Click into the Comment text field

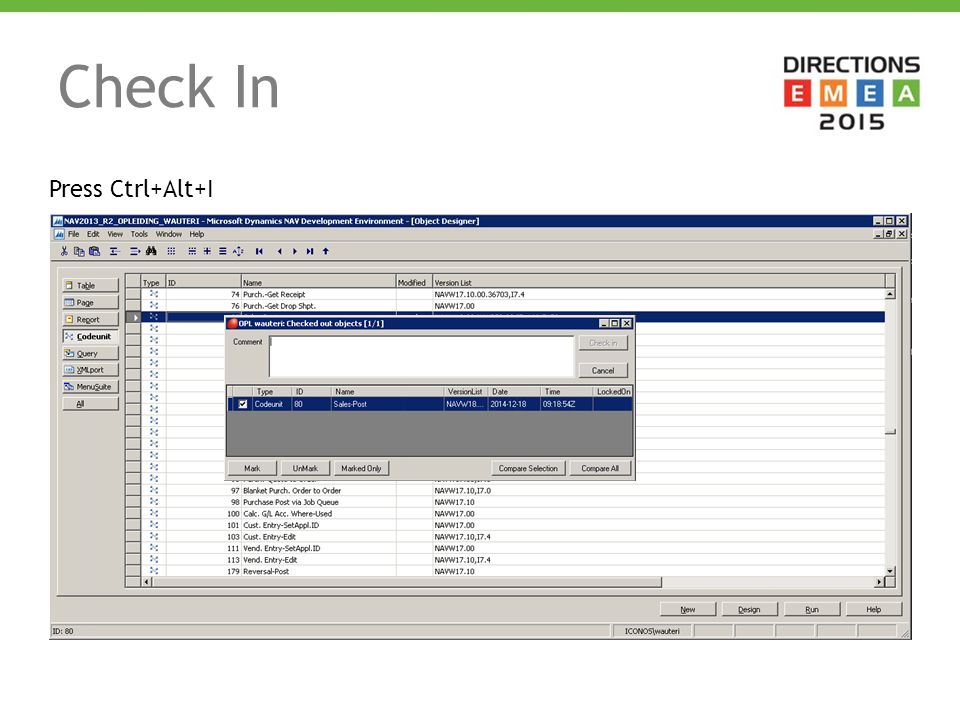(421, 356)
